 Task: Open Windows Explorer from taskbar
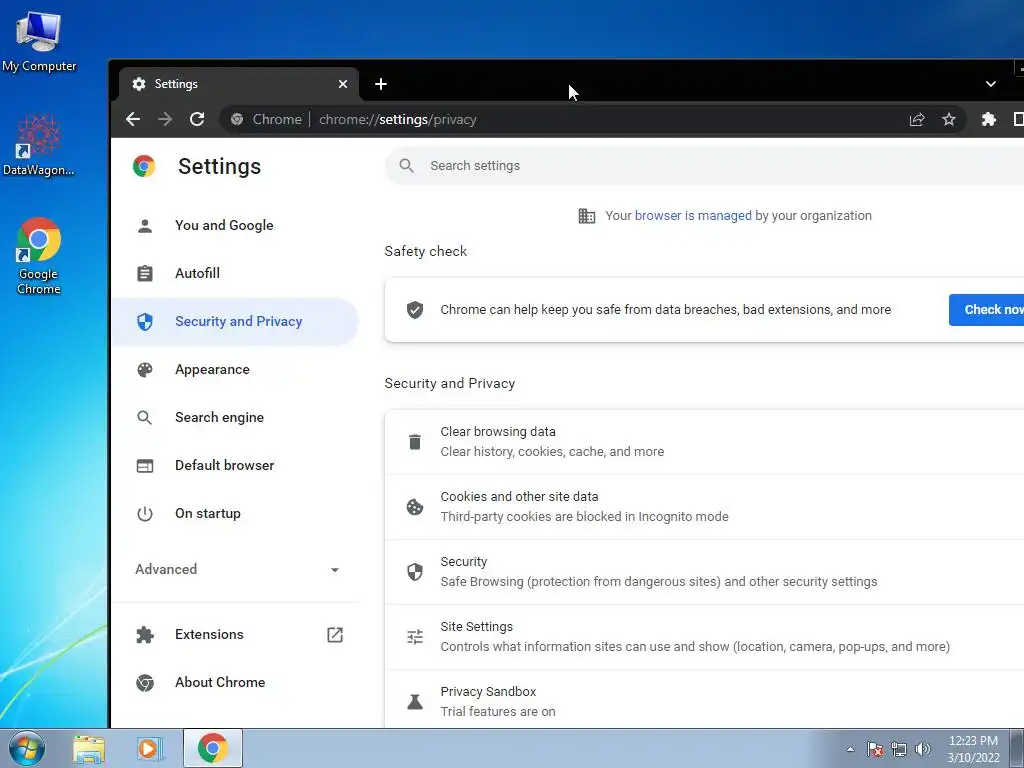click(x=89, y=749)
